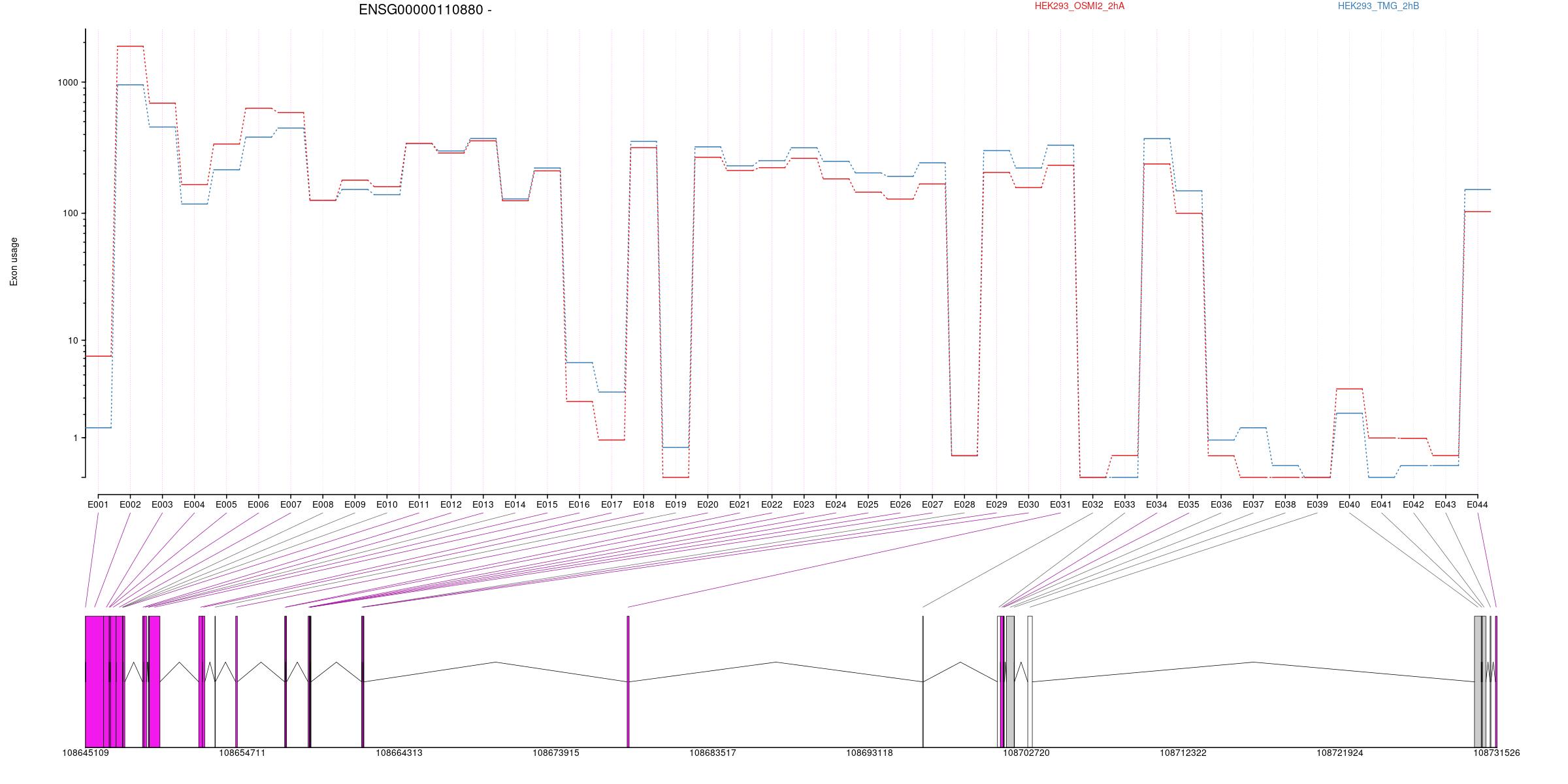Click genomic coordinate 108645109
The width and height of the screenshot is (1568, 784).
[x=86, y=753]
